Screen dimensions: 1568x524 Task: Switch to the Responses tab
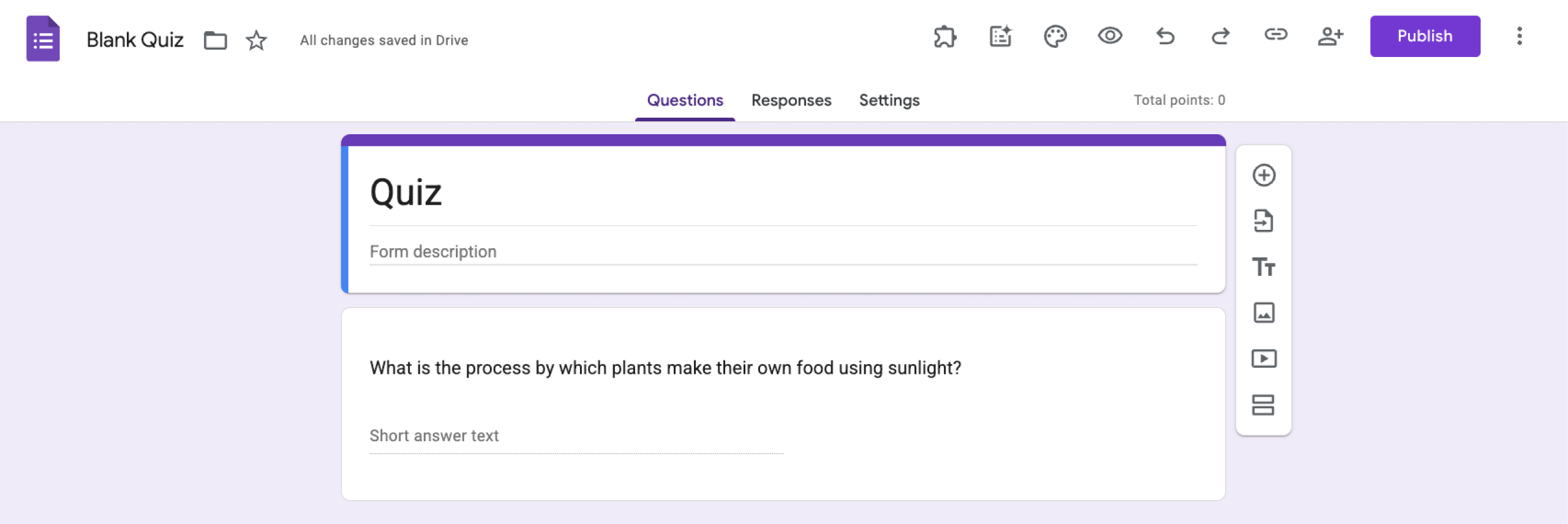pos(791,100)
